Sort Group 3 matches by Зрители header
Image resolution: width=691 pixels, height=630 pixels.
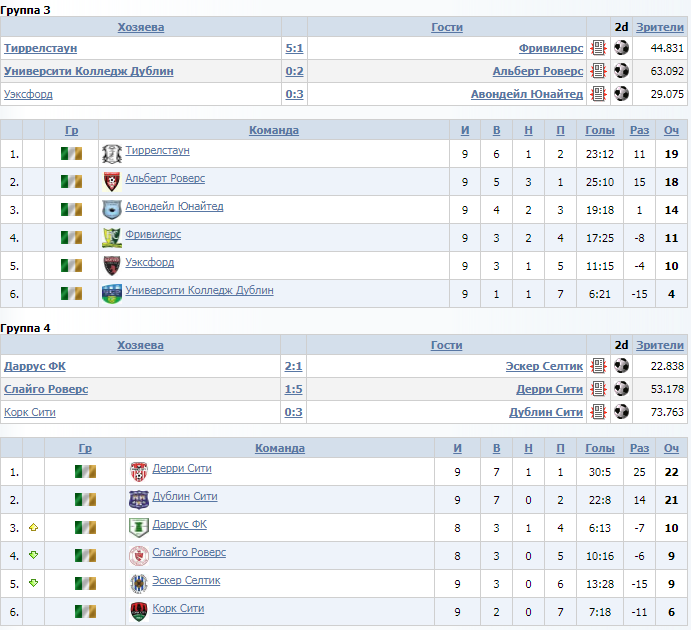click(660, 27)
